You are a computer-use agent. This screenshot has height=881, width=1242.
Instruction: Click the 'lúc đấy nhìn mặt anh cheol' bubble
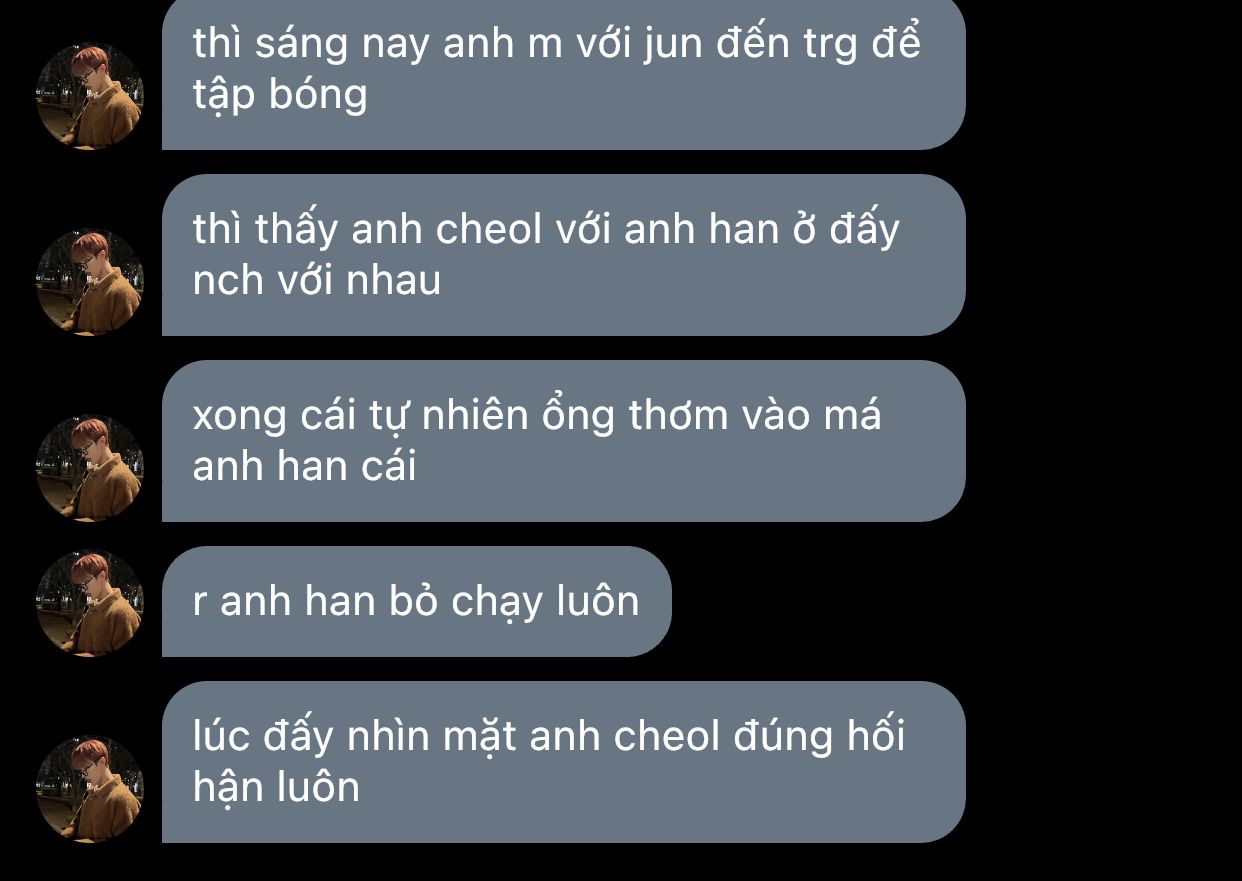[564, 762]
